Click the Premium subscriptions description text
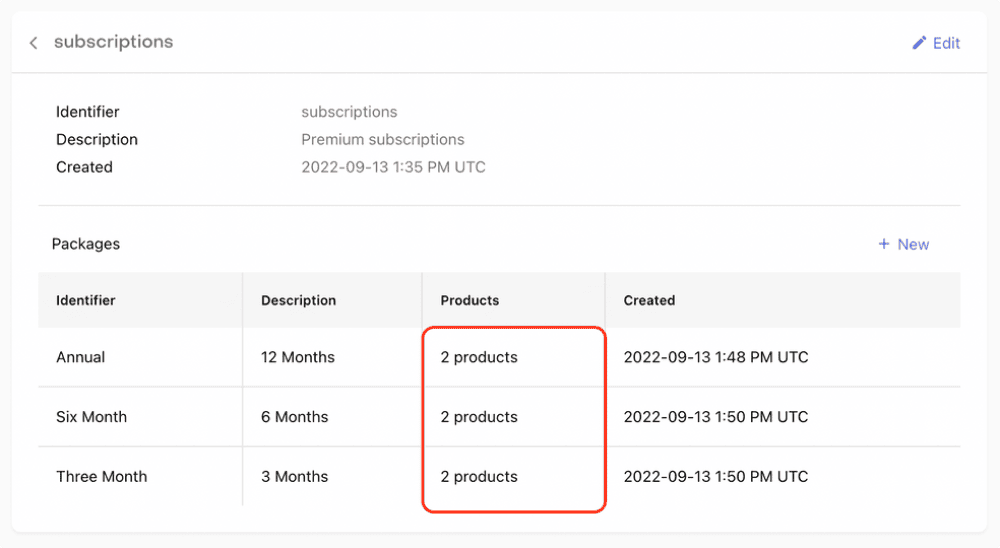1000x548 pixels. 382,140
